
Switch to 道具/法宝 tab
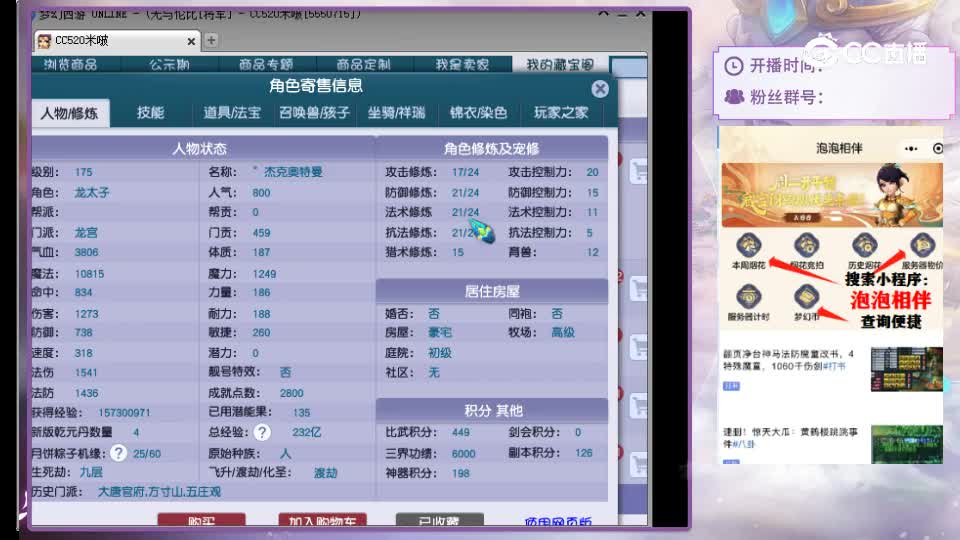pos(232,113)
